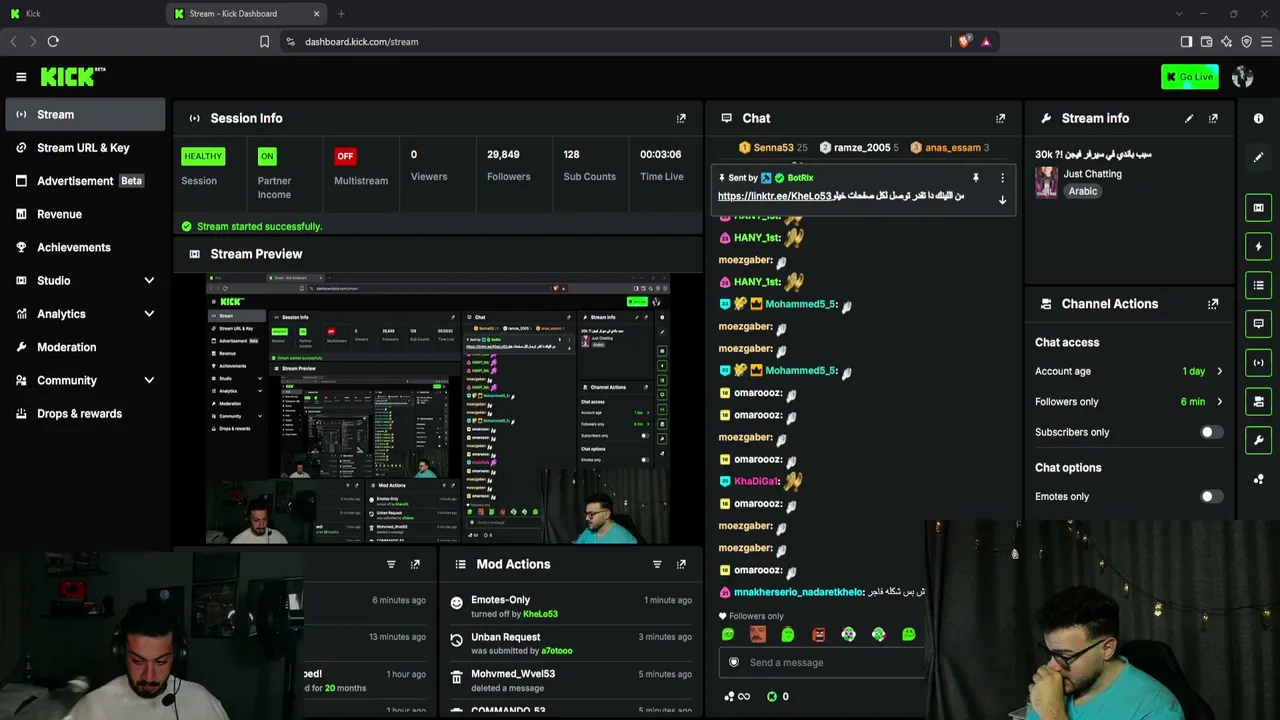The image size is (1280, 720).
Task: Click the Kicks balance icon below chat input
Action: 772,697
